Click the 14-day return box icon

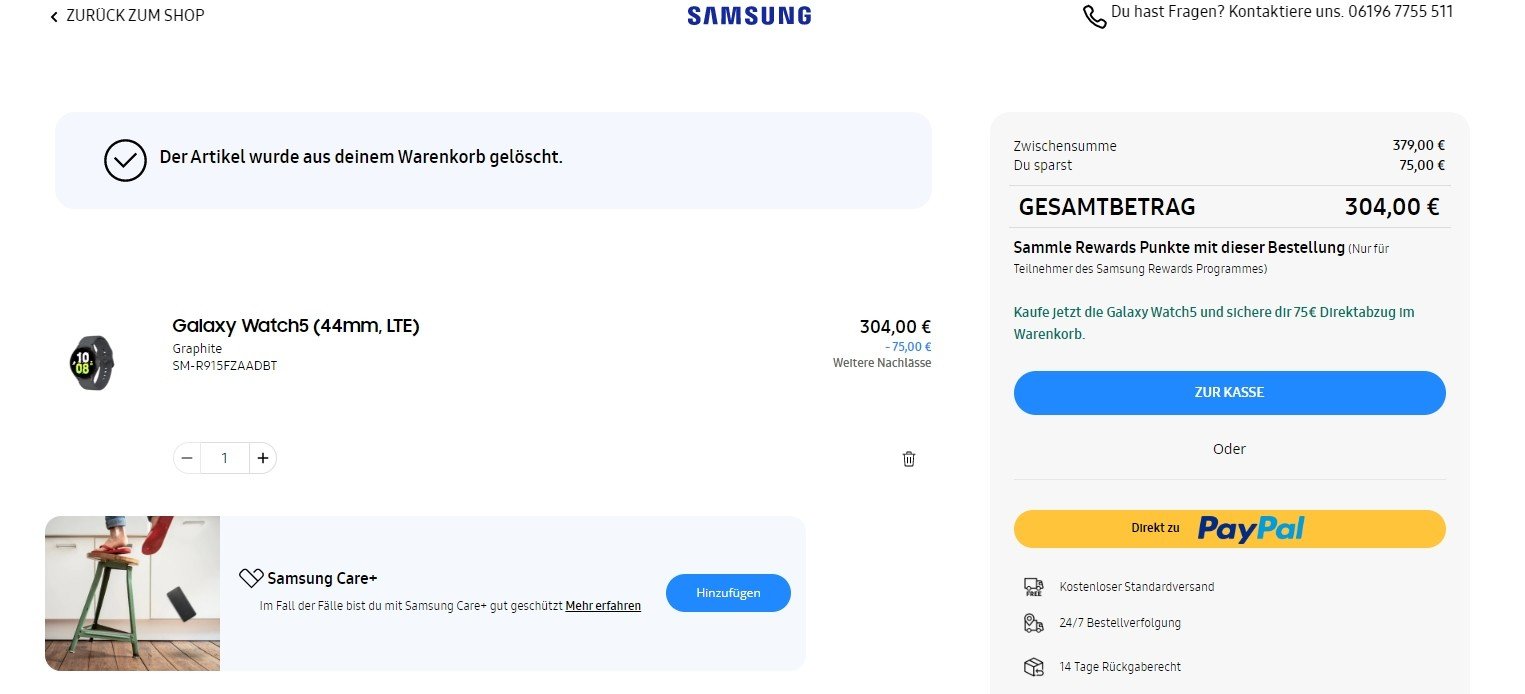(x=1034, y=667)
